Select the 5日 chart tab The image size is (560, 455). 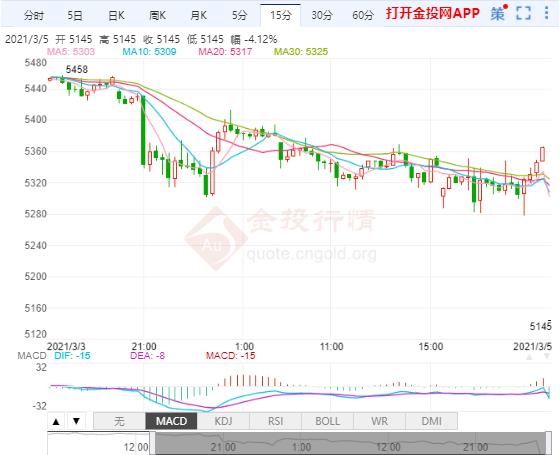point(75,15)
